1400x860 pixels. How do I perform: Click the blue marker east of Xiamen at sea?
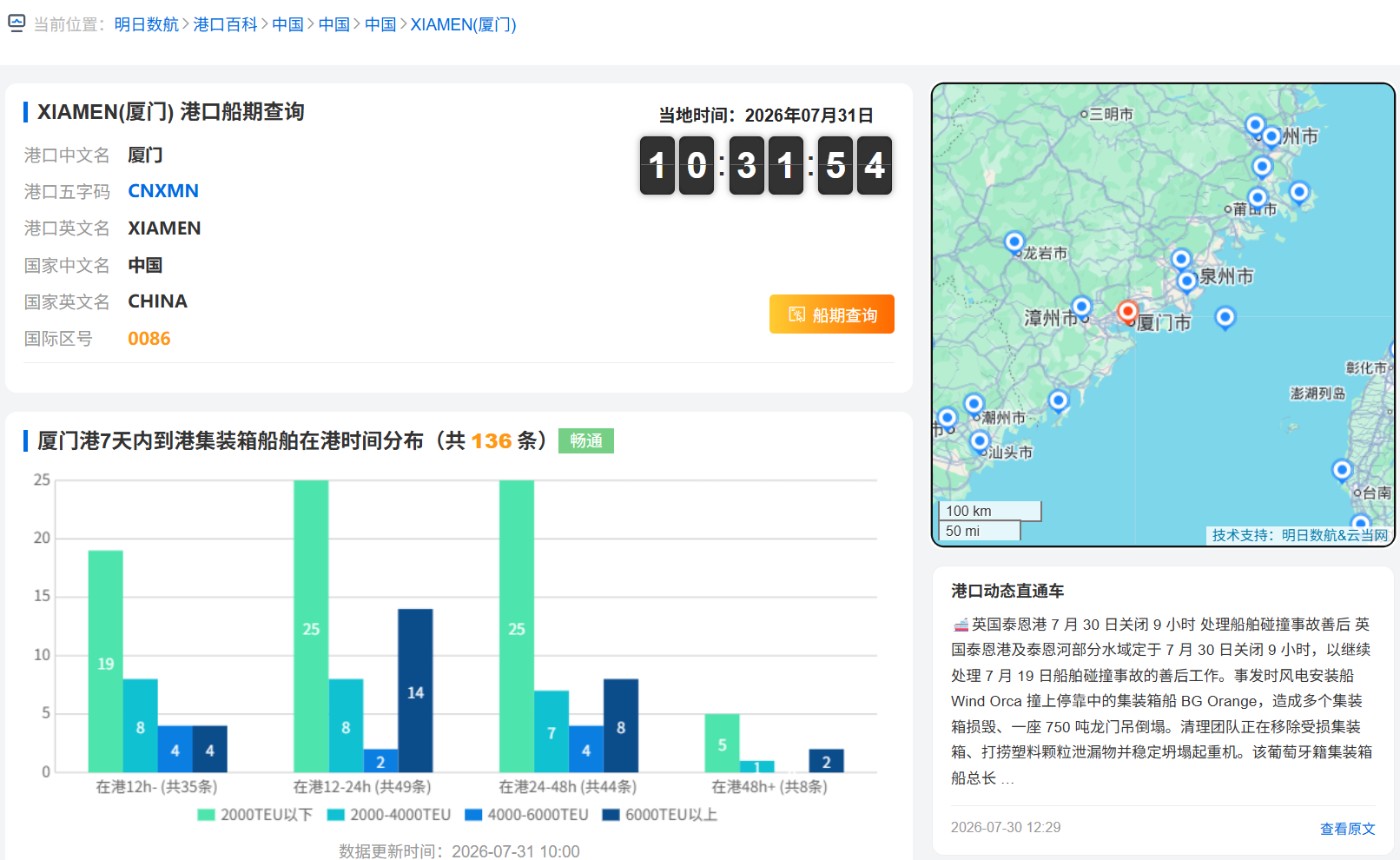point(1225,319)
